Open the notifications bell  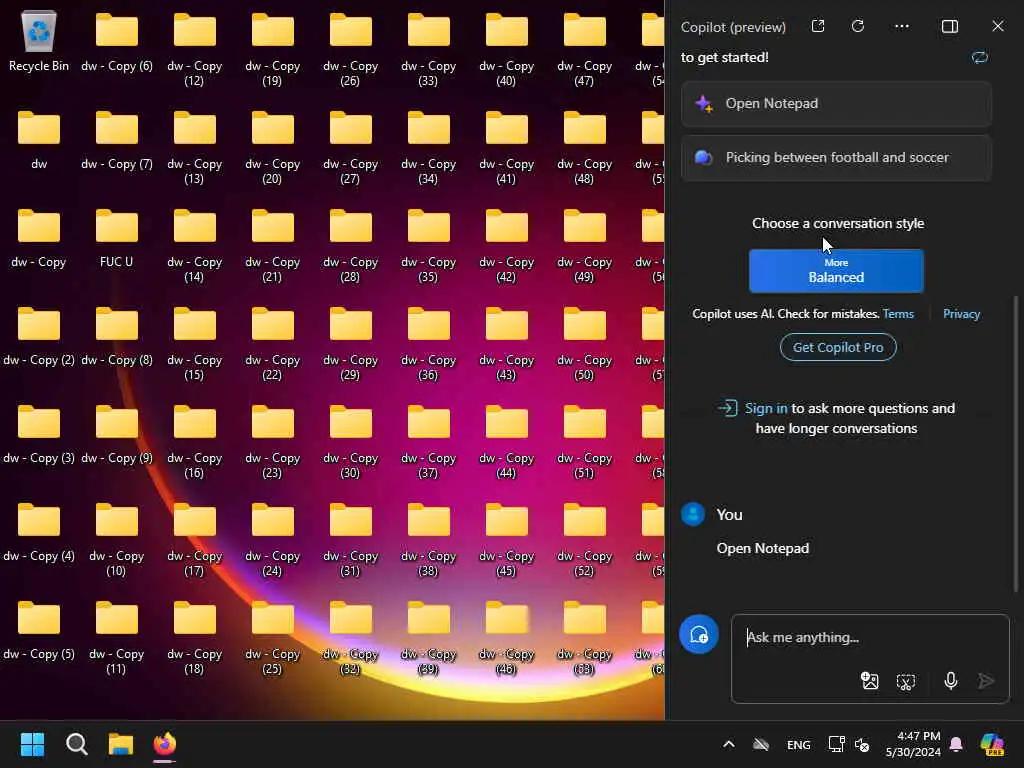(956, 744)
